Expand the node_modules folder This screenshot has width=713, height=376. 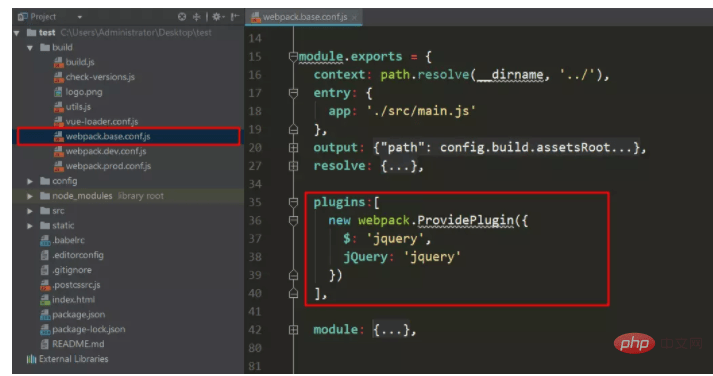tap(30, 196)
